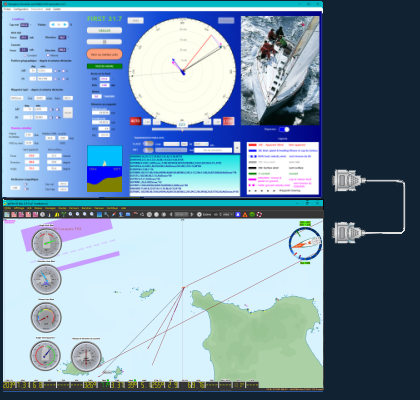The width and height of the screenshot is (420, 400).
Task: Adjust the heading slider below the compass rose
Action: coord(182,129)
